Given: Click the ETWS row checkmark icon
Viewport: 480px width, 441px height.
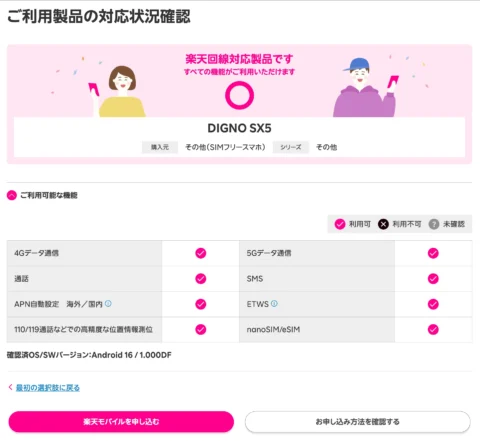Looking at the screenshot, I should pyautogui.click(x=433, y=304).
